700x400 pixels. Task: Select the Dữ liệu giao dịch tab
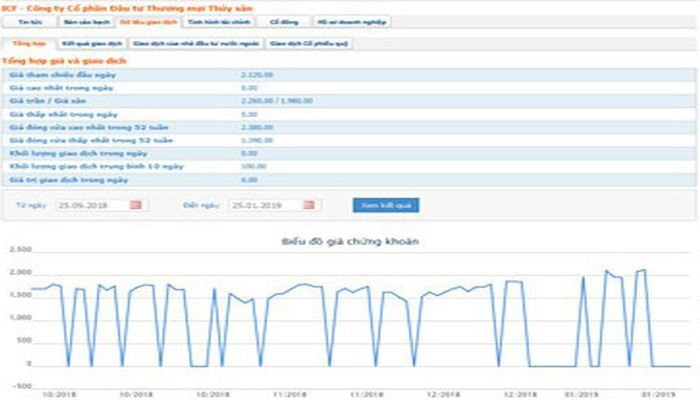click(139, 20)
